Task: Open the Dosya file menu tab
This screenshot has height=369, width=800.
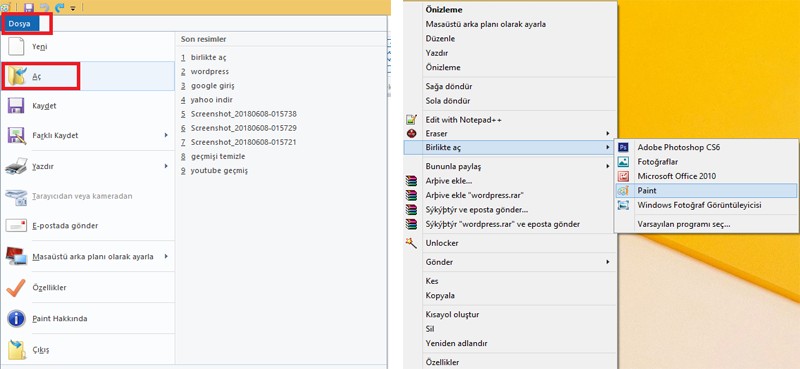Action: (x=19, y=23)
